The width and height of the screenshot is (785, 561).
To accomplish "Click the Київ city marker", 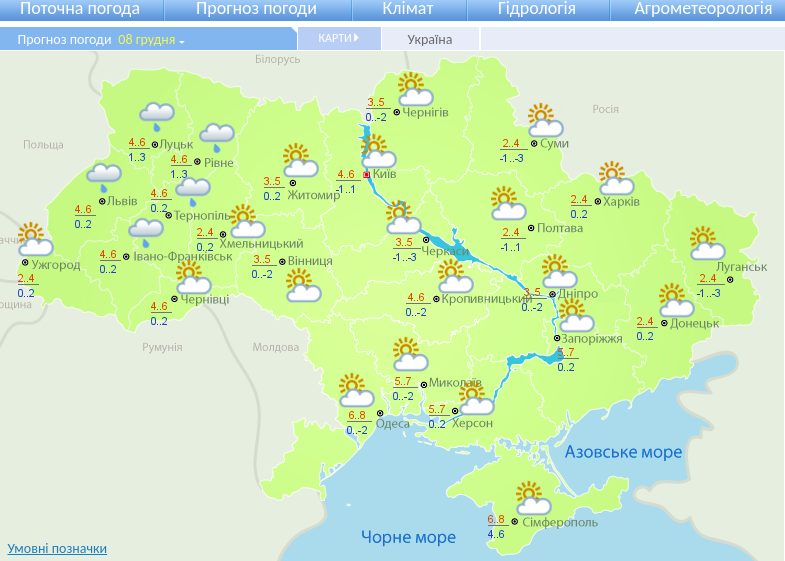I will [367, 174].
